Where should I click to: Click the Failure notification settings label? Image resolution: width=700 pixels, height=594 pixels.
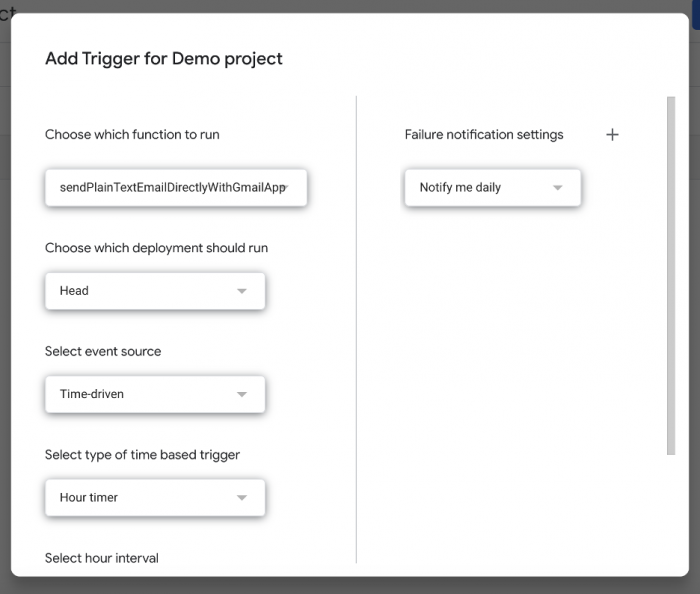pyautogui.click(x=484, y=135)
